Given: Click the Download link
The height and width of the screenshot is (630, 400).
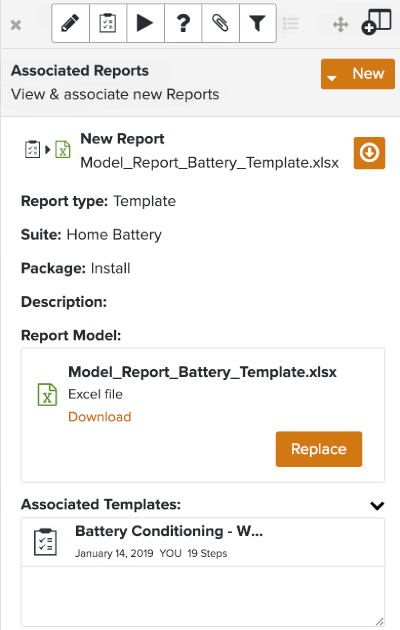Looking at the screenshot, I should tap(100, 417).
